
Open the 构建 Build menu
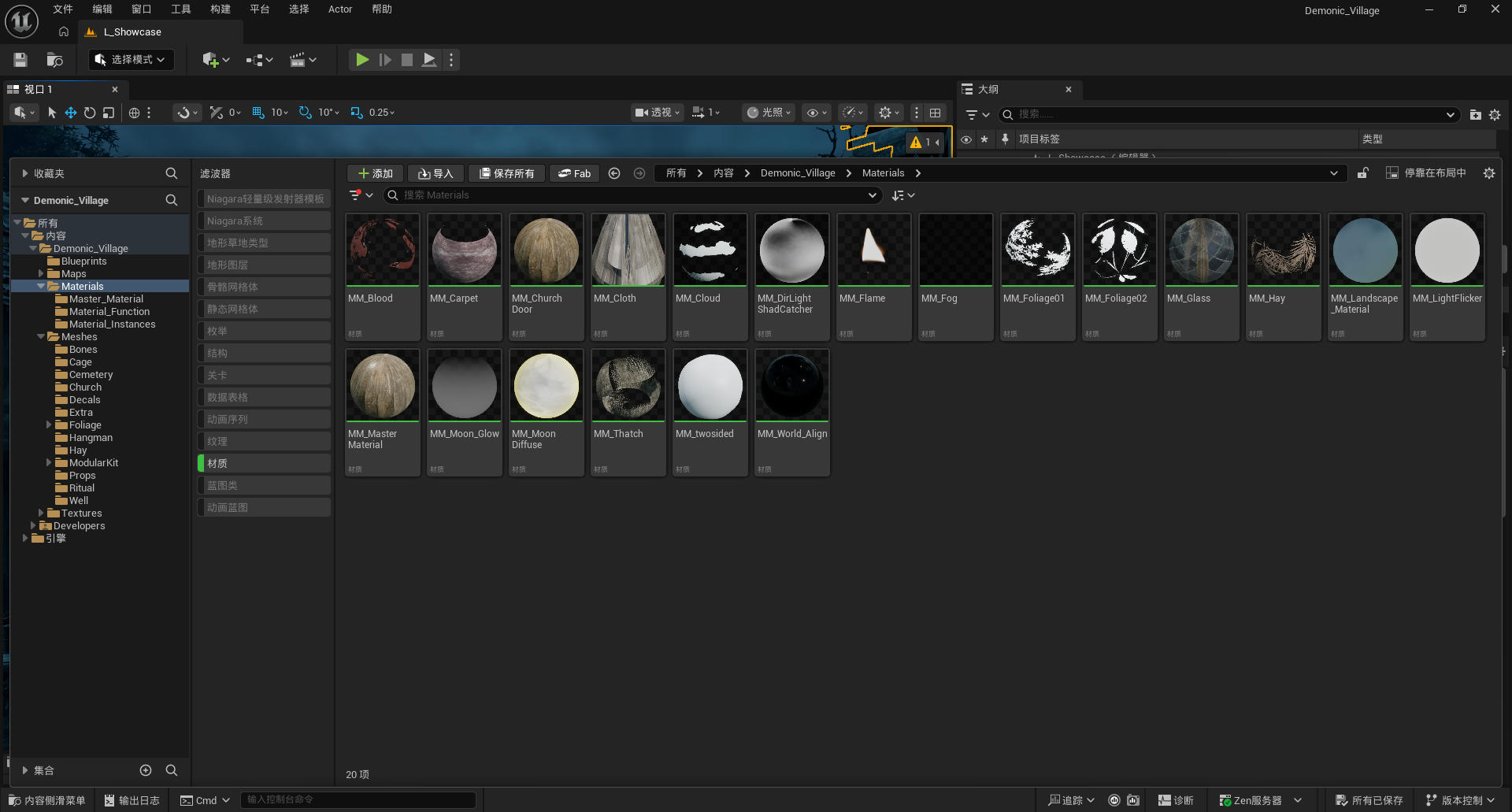click(220, 9)
